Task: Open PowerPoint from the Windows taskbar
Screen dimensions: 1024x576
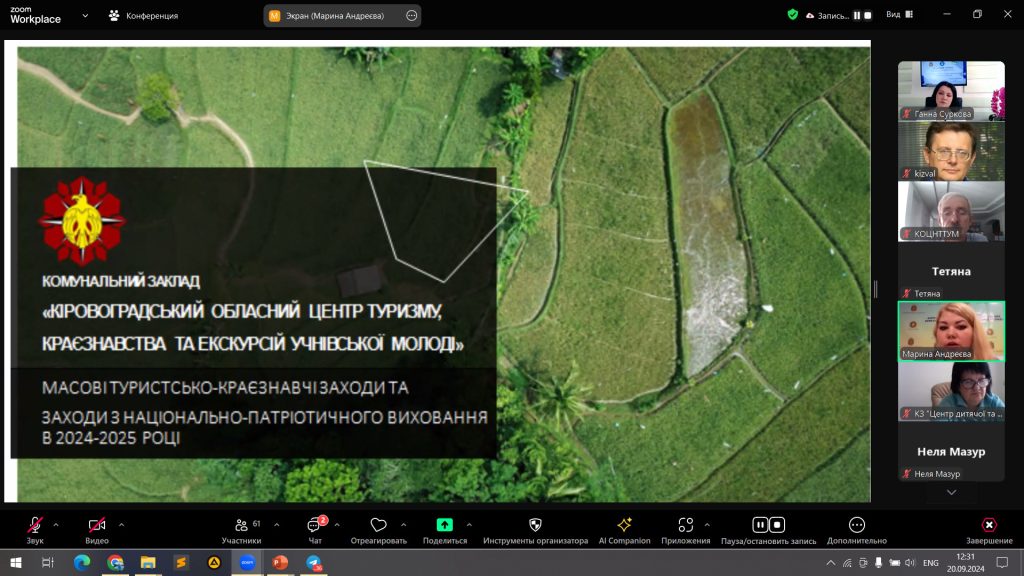Action: 279,563
